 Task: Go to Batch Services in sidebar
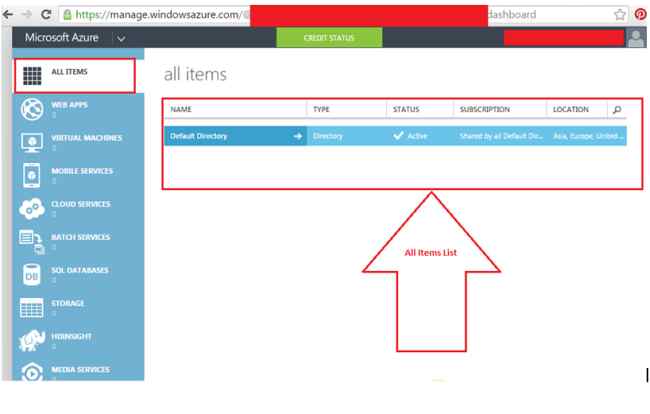(81, 237)
